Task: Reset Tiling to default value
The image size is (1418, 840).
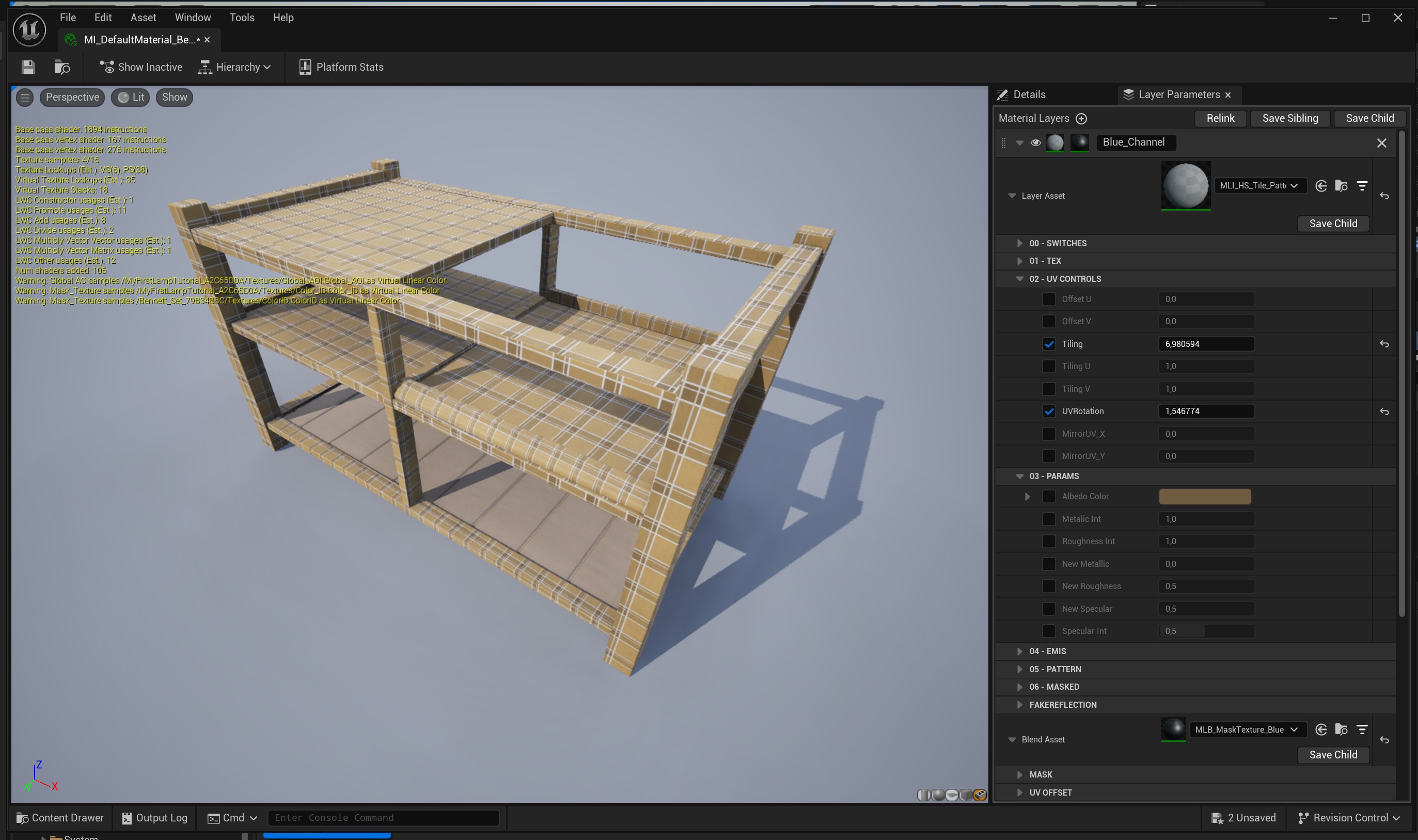Action: 1384,344
